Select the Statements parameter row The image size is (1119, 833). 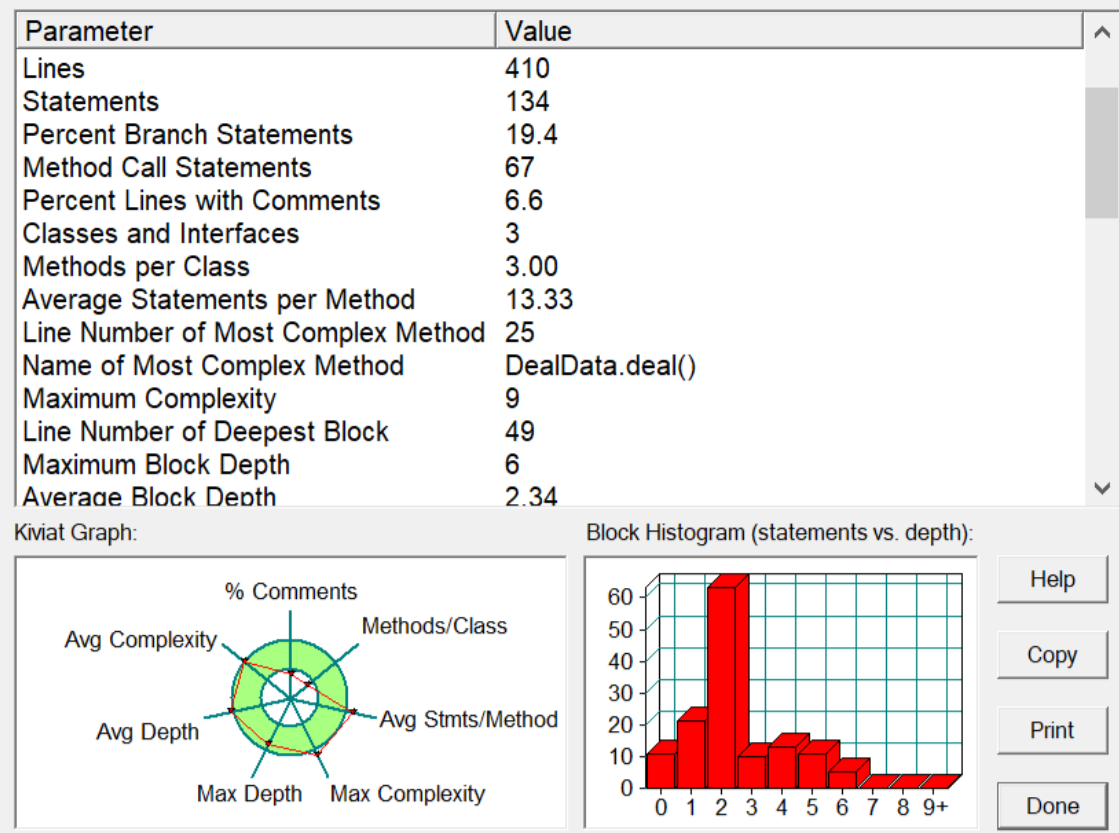(x=550, y=101)
